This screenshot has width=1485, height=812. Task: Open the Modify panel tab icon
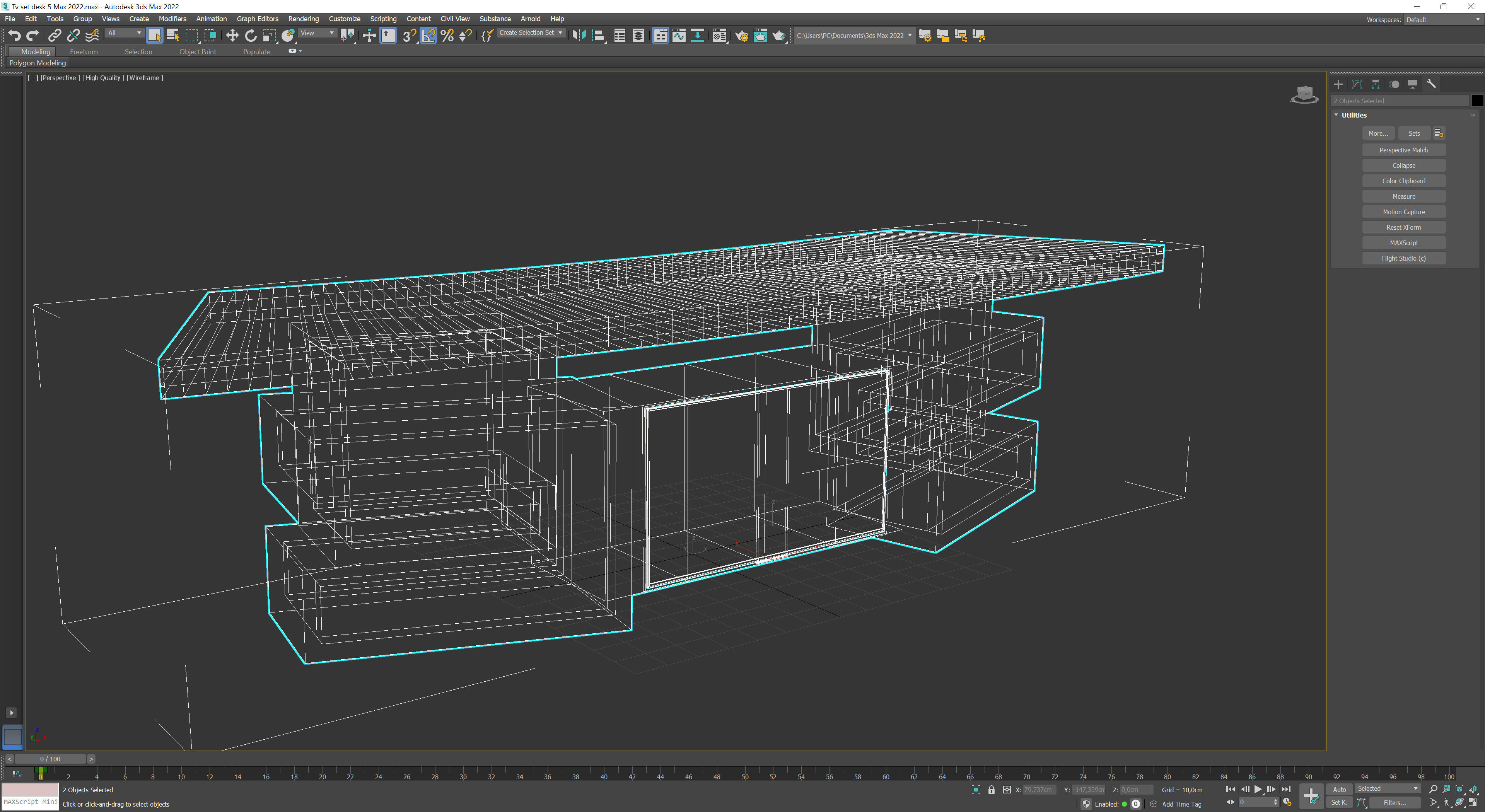(x=1357, y=84)
